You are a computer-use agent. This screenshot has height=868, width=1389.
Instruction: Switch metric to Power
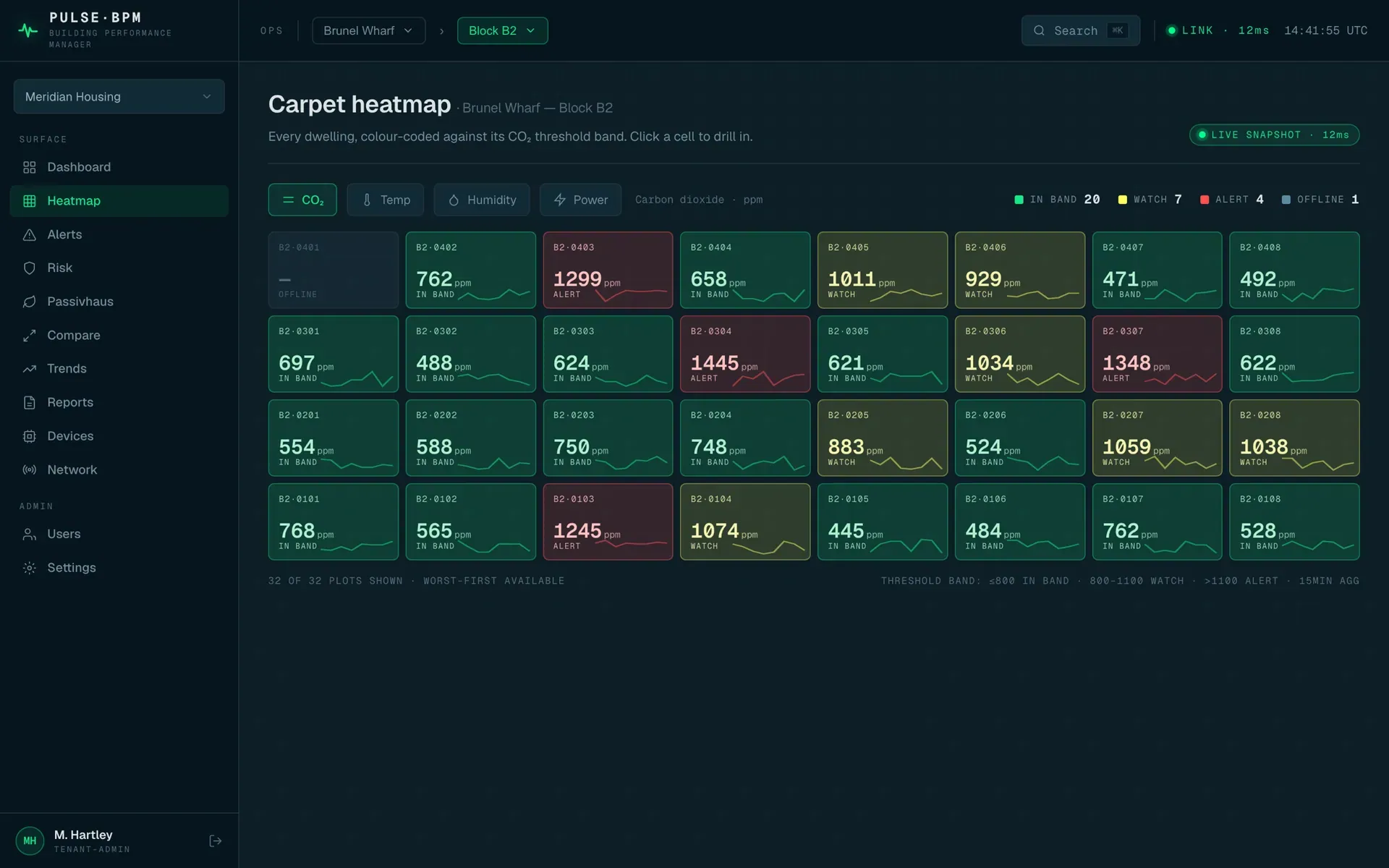[x=580, y=200]
